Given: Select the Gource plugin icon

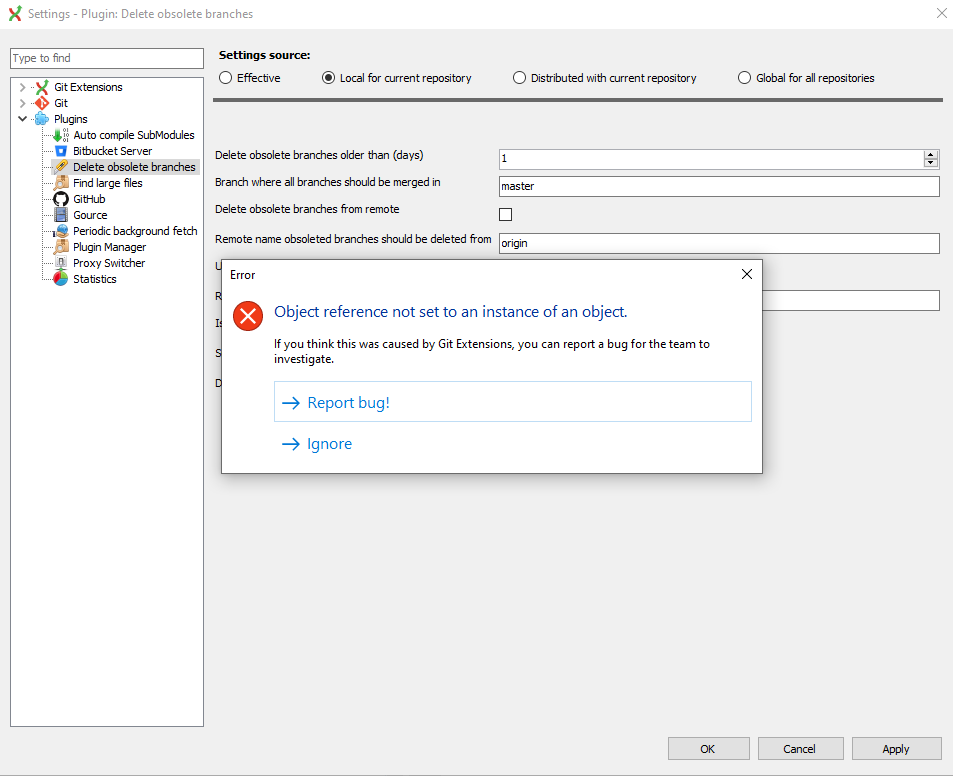Looking at the screenshot, I should tap(59, 214).
